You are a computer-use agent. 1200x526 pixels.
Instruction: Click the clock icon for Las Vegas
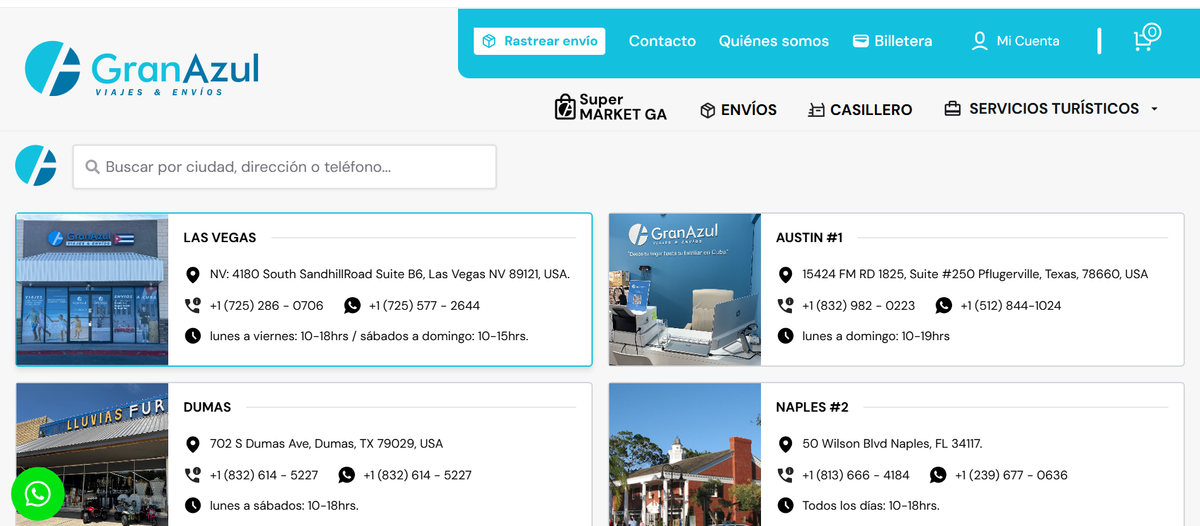click(193, 336)
